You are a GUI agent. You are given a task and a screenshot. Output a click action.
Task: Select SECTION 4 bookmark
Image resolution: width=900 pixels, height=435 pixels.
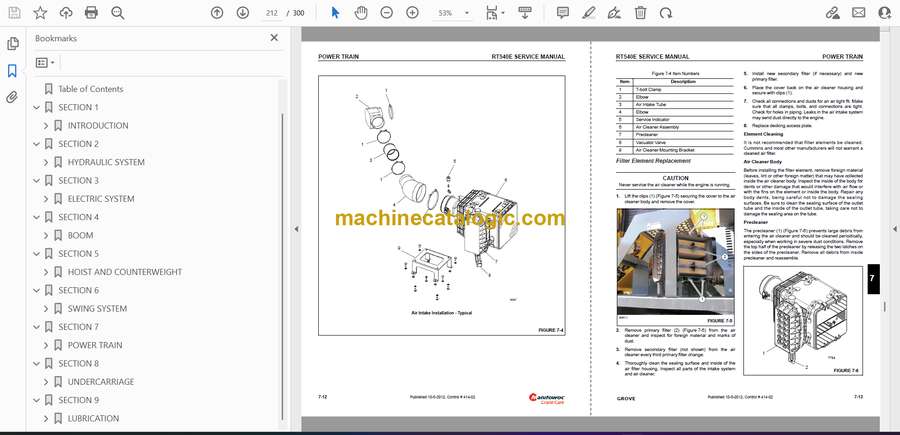point(79,217)
